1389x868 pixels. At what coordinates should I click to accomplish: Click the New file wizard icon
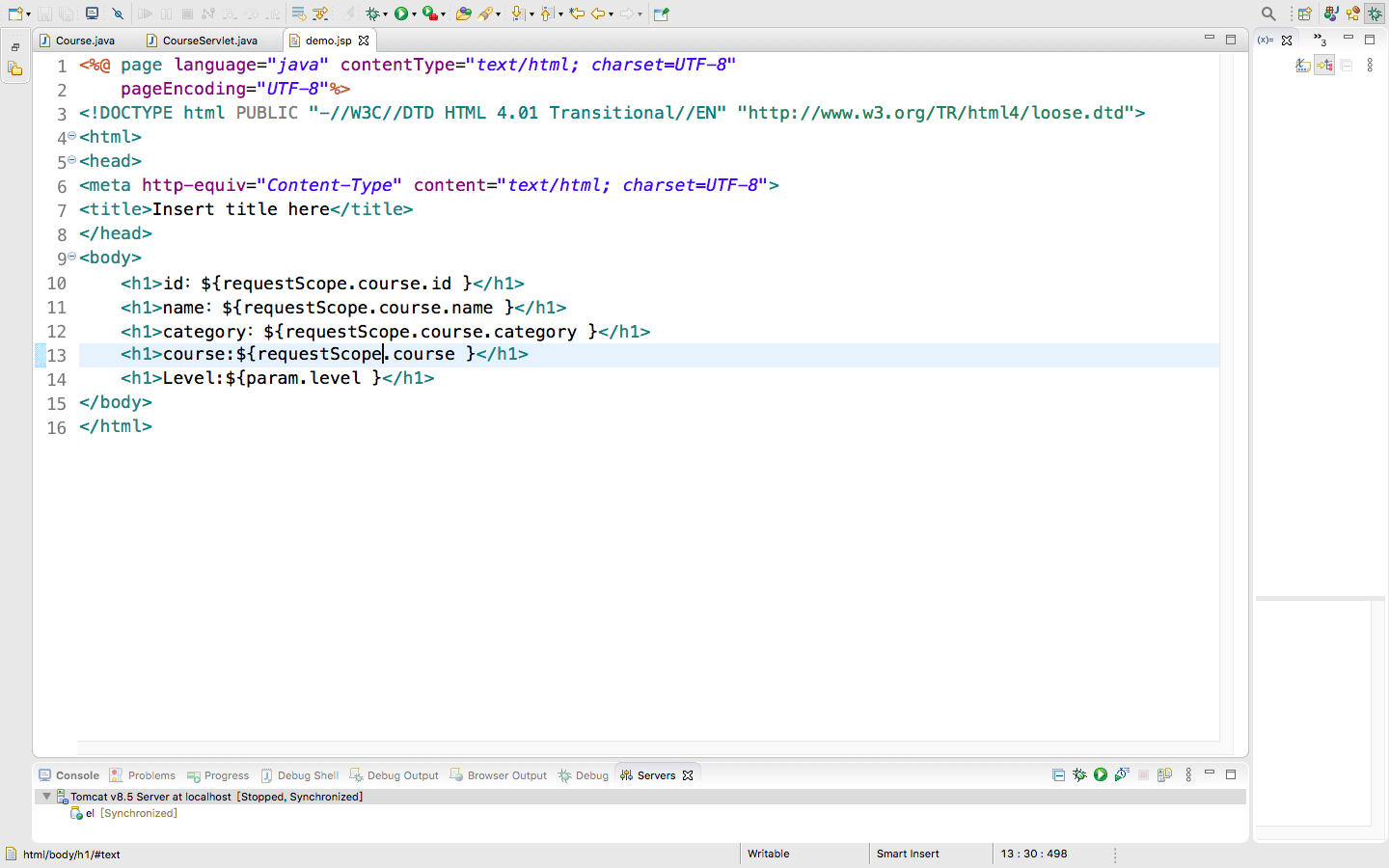pos(15,14)
